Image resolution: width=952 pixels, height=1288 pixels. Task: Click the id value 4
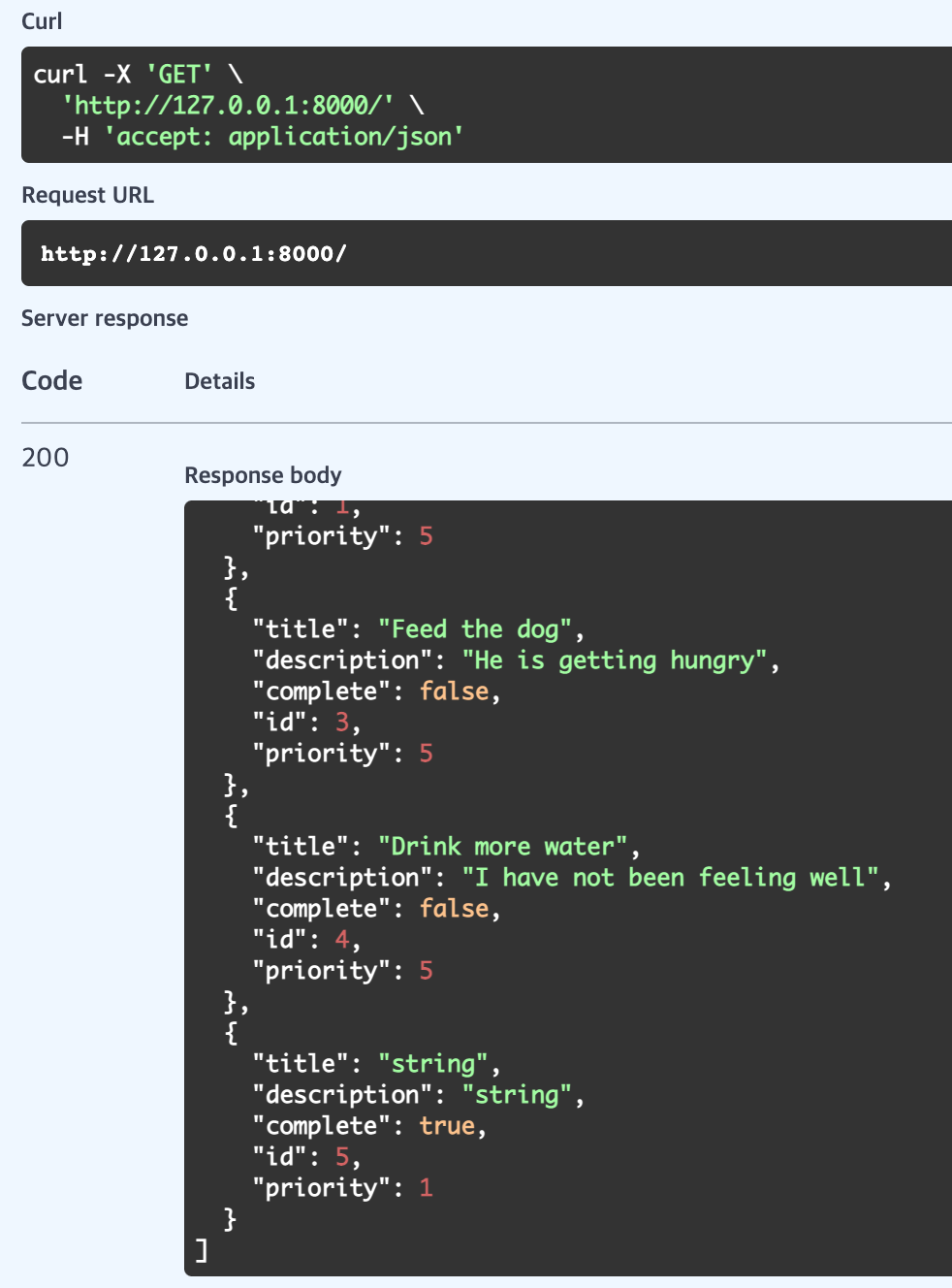pos(342,940)
